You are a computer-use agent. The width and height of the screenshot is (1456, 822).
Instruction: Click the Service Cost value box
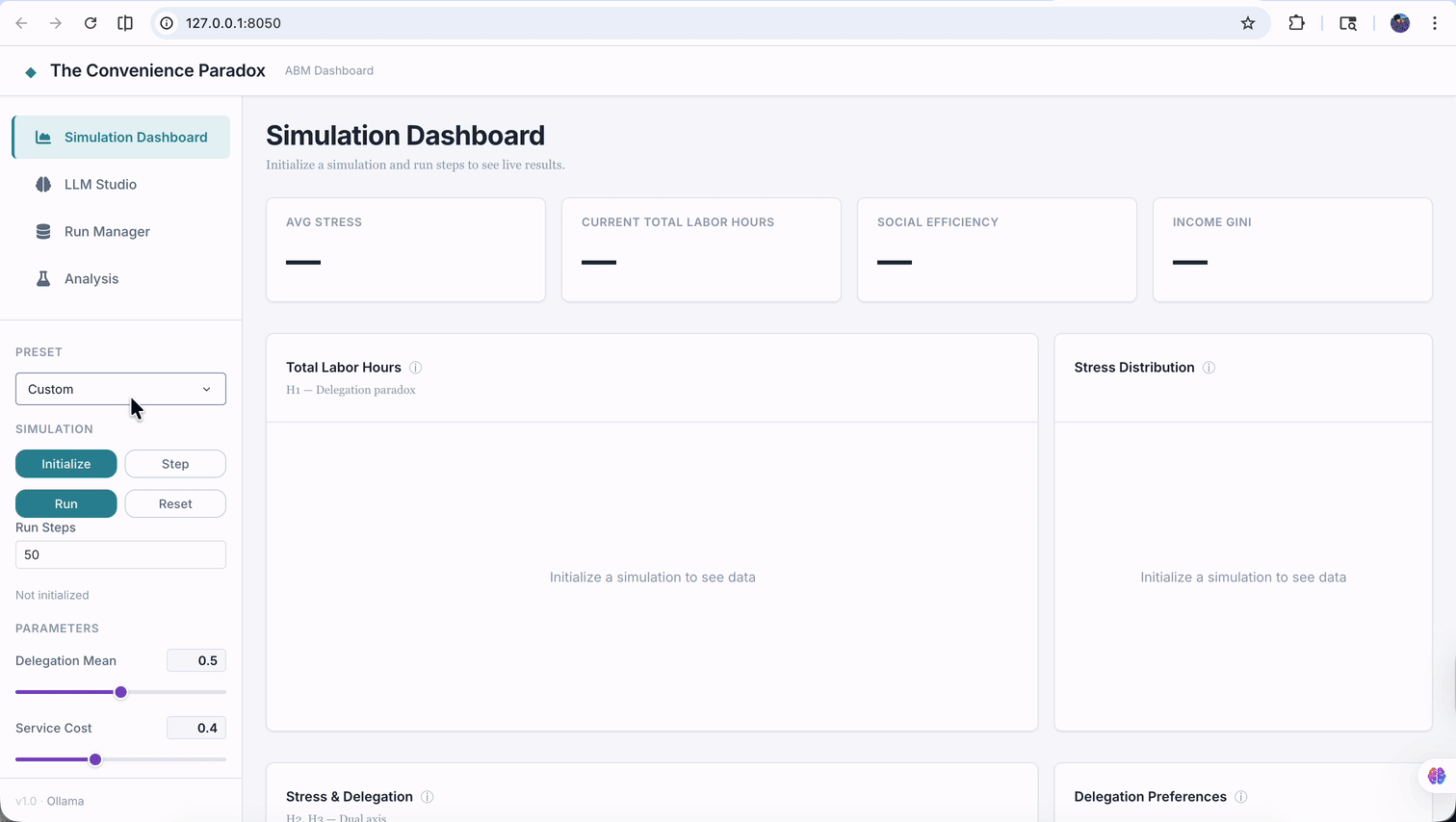[196, 728]
